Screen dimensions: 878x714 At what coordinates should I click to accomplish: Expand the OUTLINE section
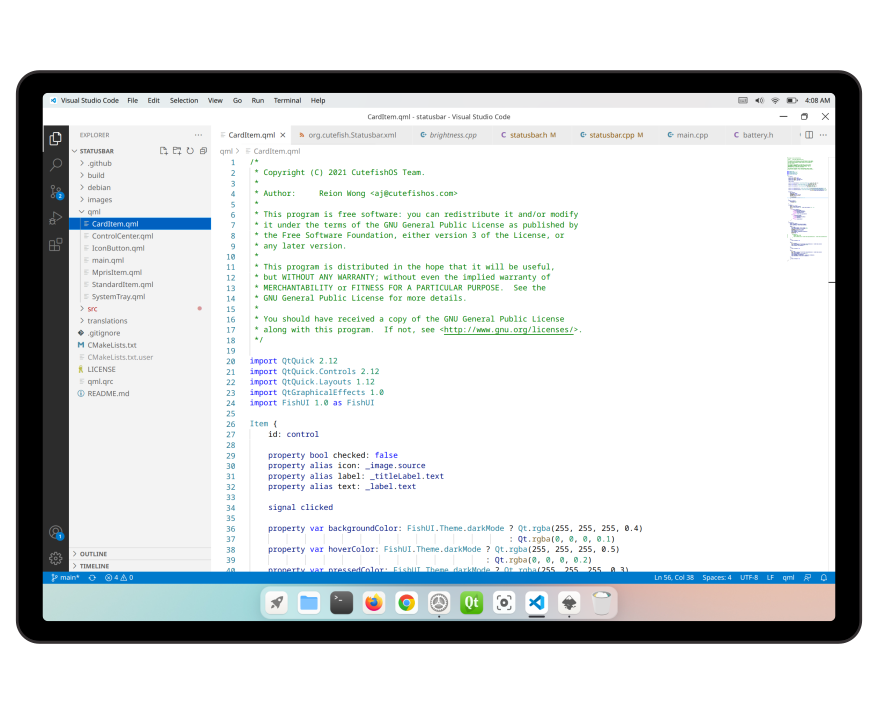140,554
